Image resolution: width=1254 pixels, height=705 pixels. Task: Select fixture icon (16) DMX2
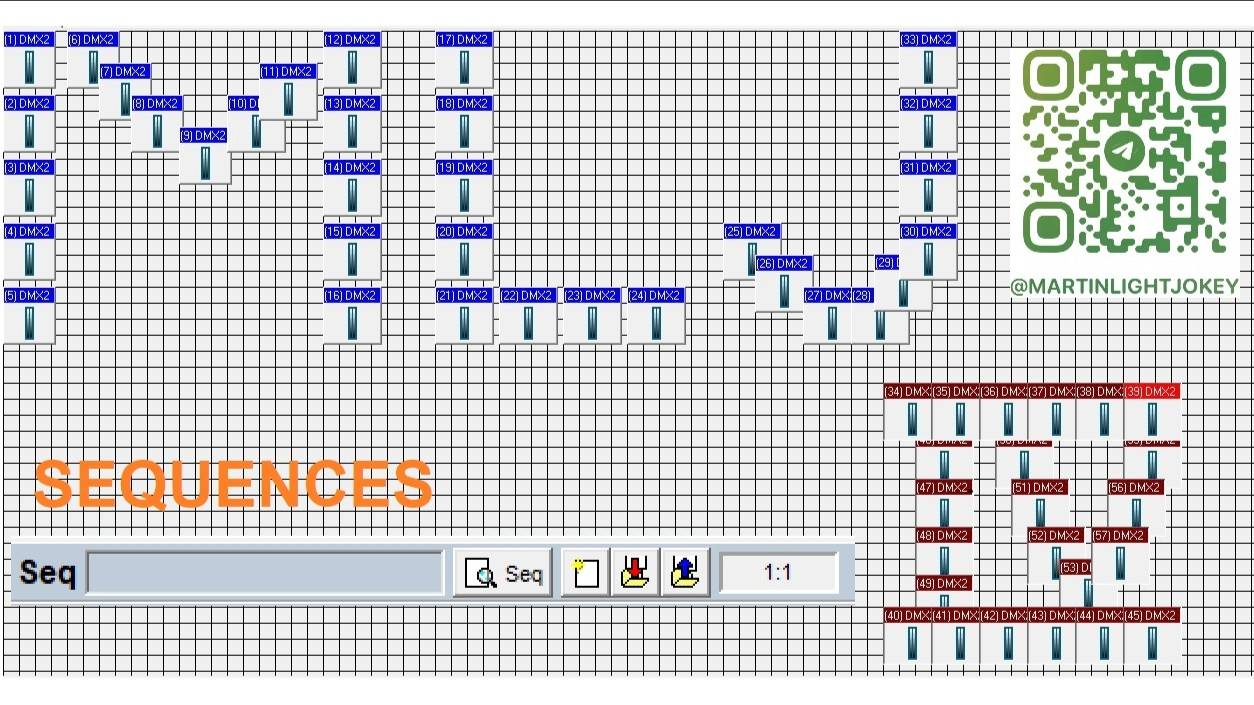[x=352, y=316]
